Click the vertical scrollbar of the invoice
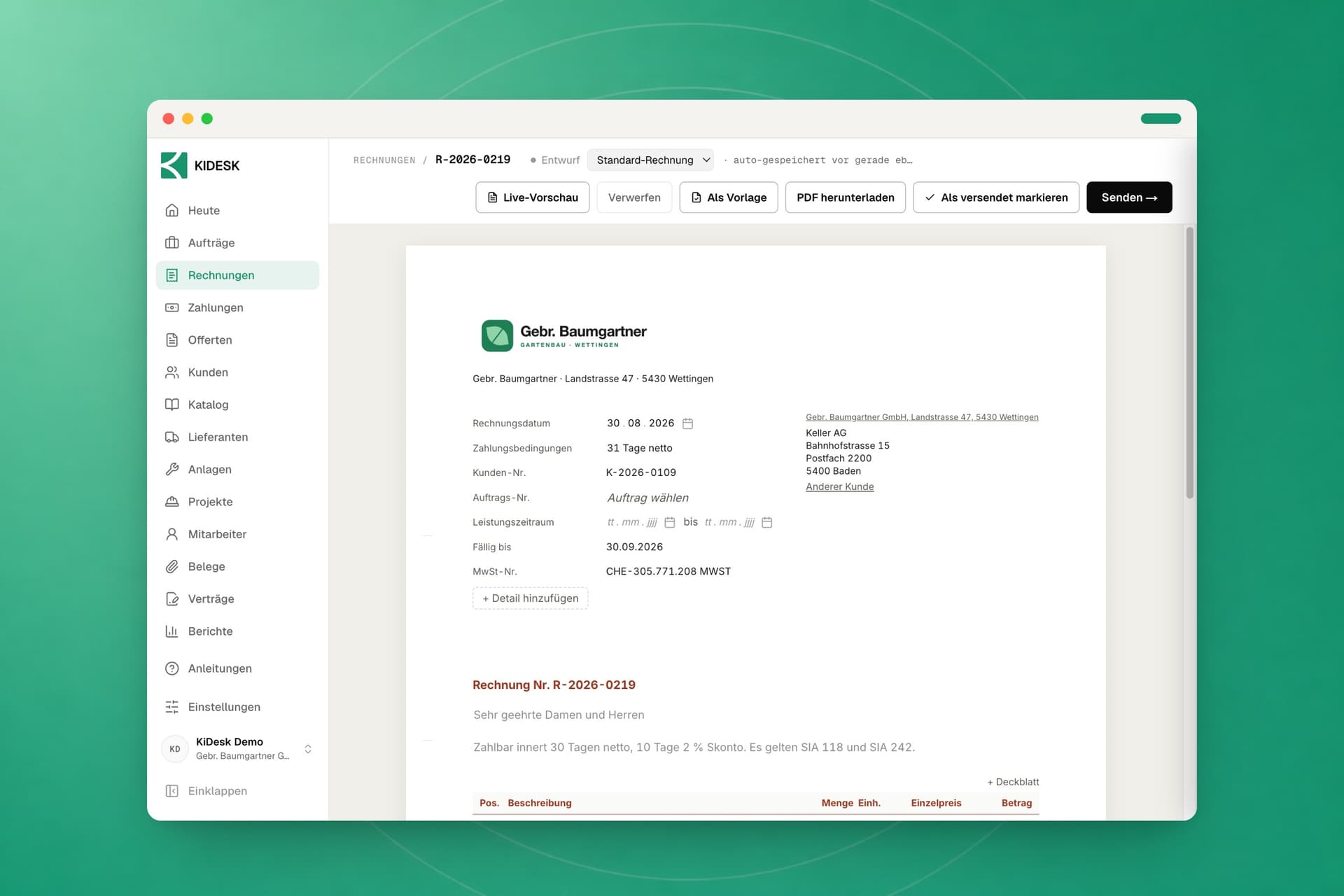 (x=1189, y=363)
